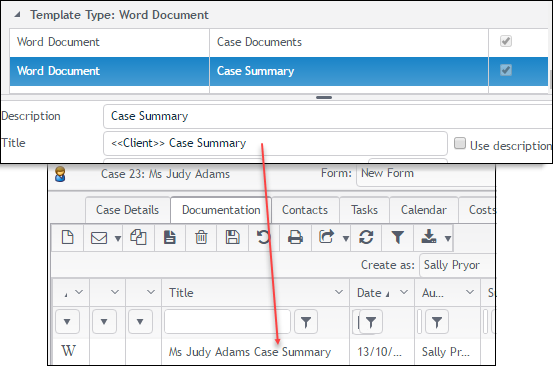Image resolution: width=553 pixels, height=366 pixels.
Task: Open the email dropdown arrow
Action: [x=118, y=239]
